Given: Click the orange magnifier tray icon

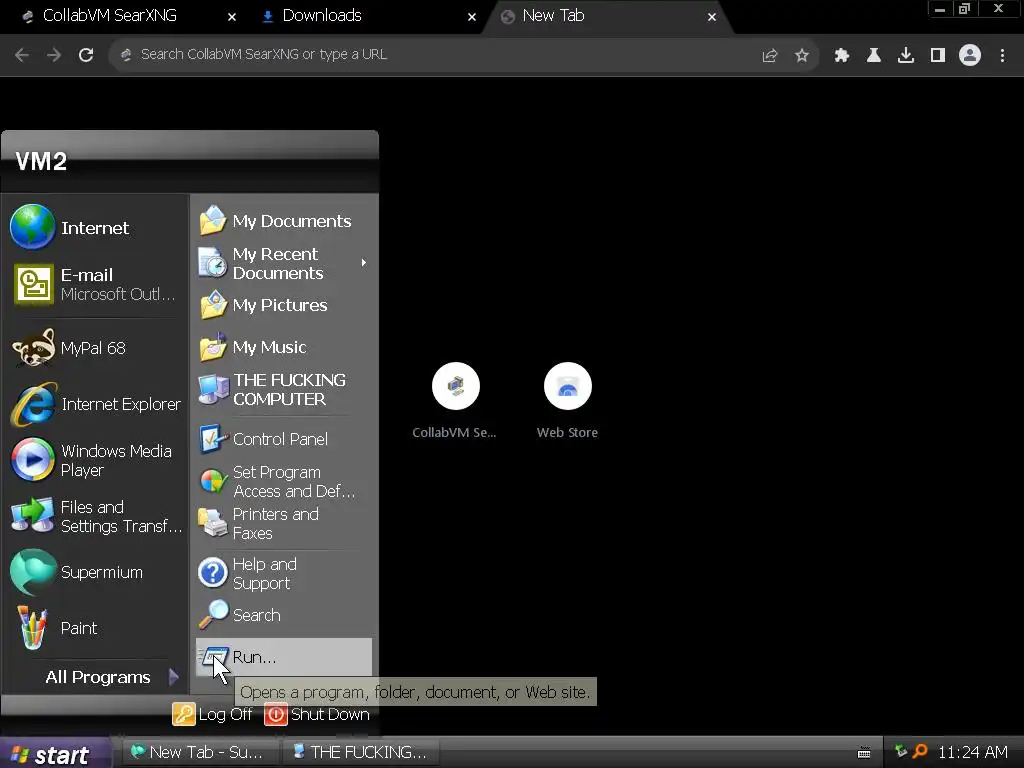Looking at the screenshot, I should (x=920, y=751).
